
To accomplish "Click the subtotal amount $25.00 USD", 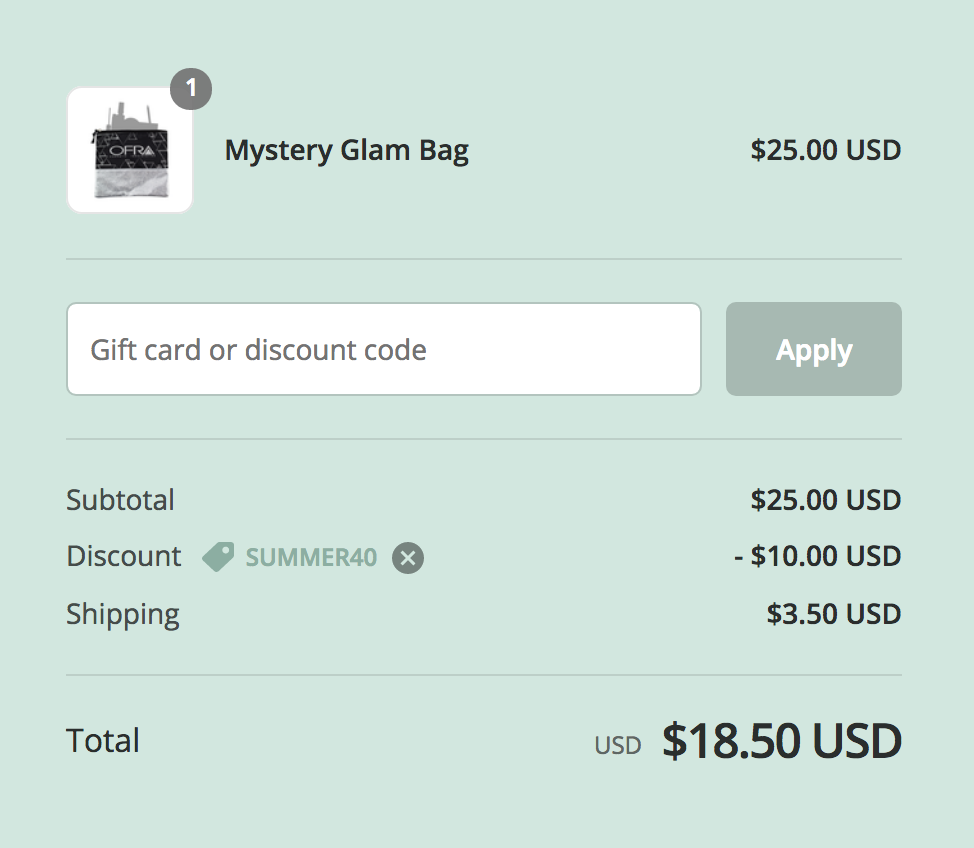I will click(x=826, y=500).
